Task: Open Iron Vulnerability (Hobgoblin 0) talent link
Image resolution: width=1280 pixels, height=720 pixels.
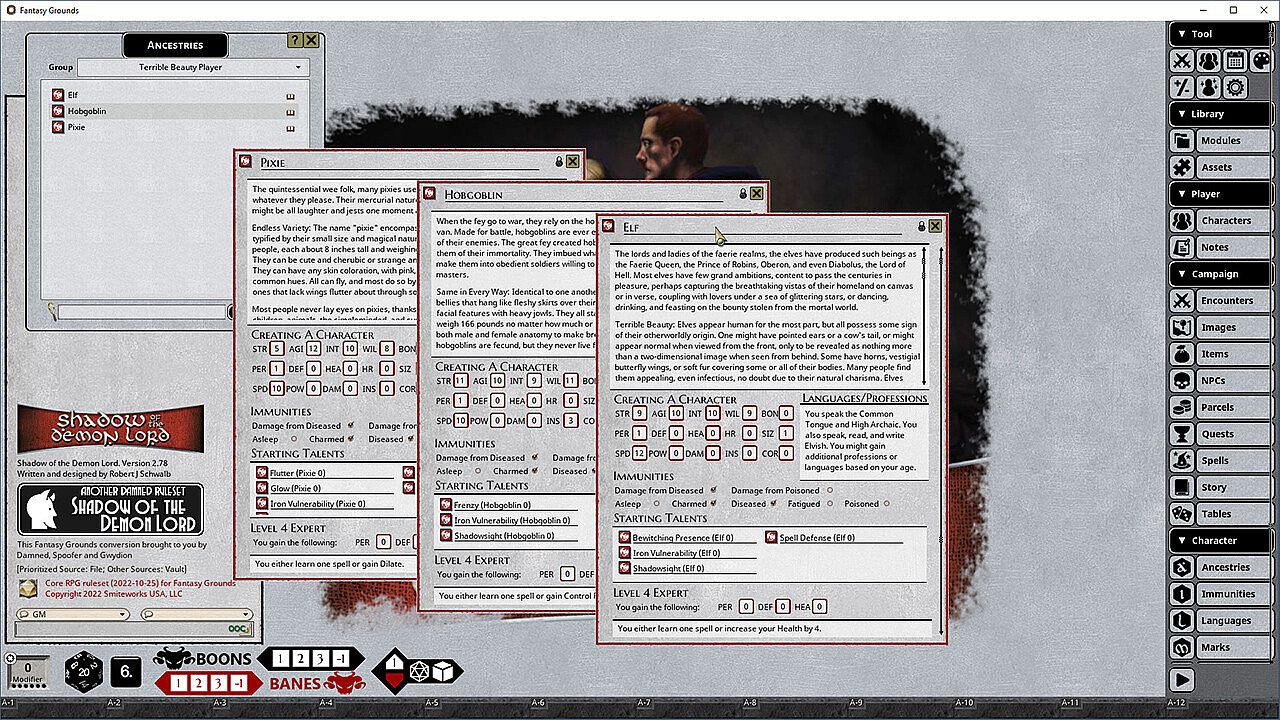Action: point(446,520)
